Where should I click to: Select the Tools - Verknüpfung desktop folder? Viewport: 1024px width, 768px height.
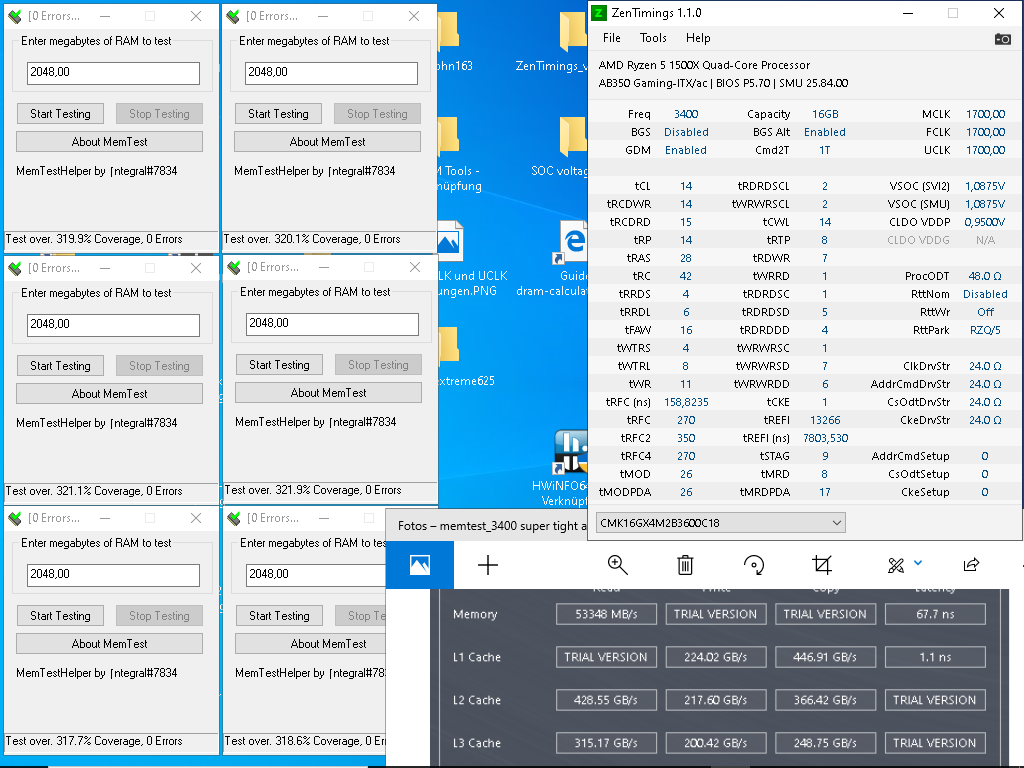click(460, 155)
